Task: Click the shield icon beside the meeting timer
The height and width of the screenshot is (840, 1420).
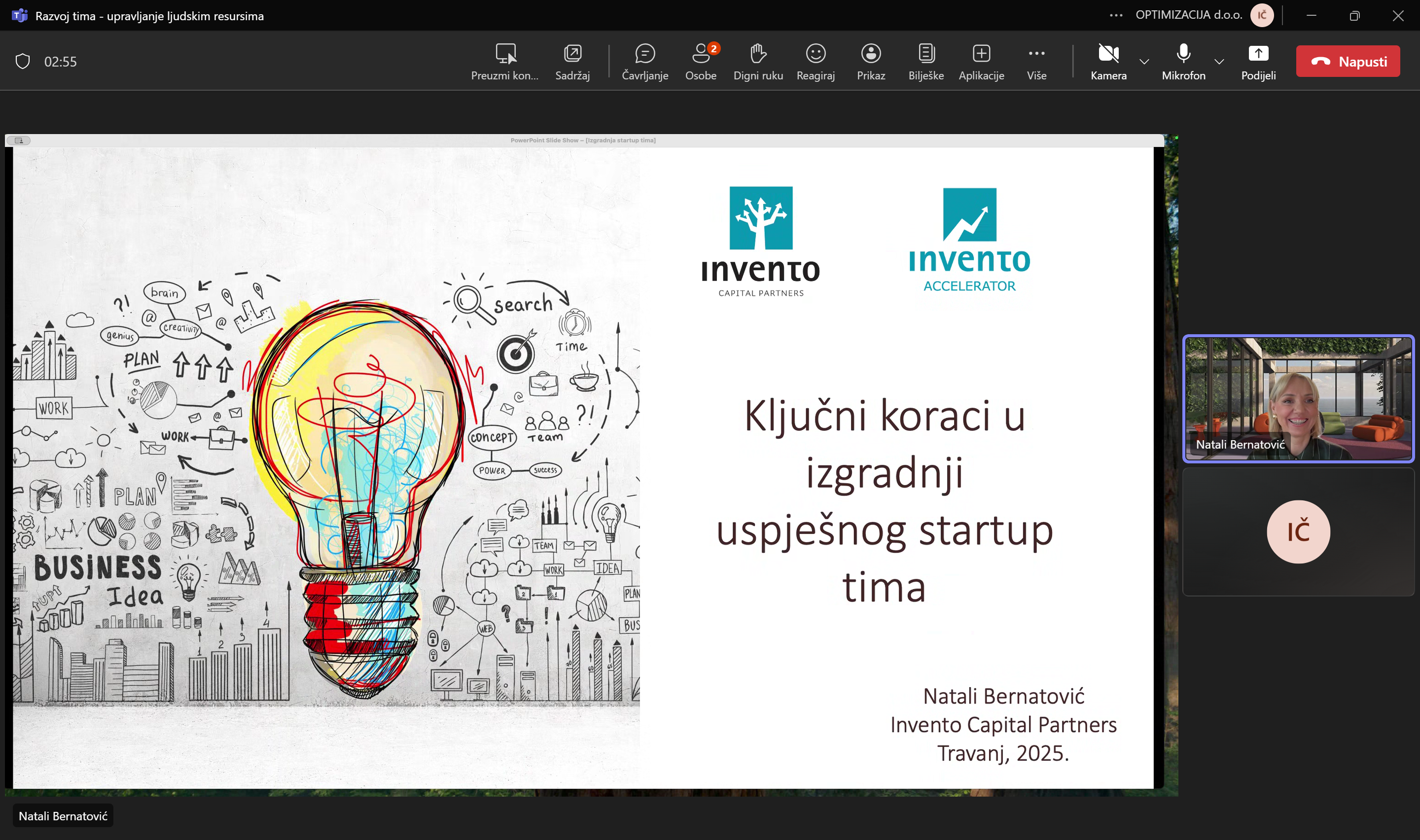Action: click(23, 61)
